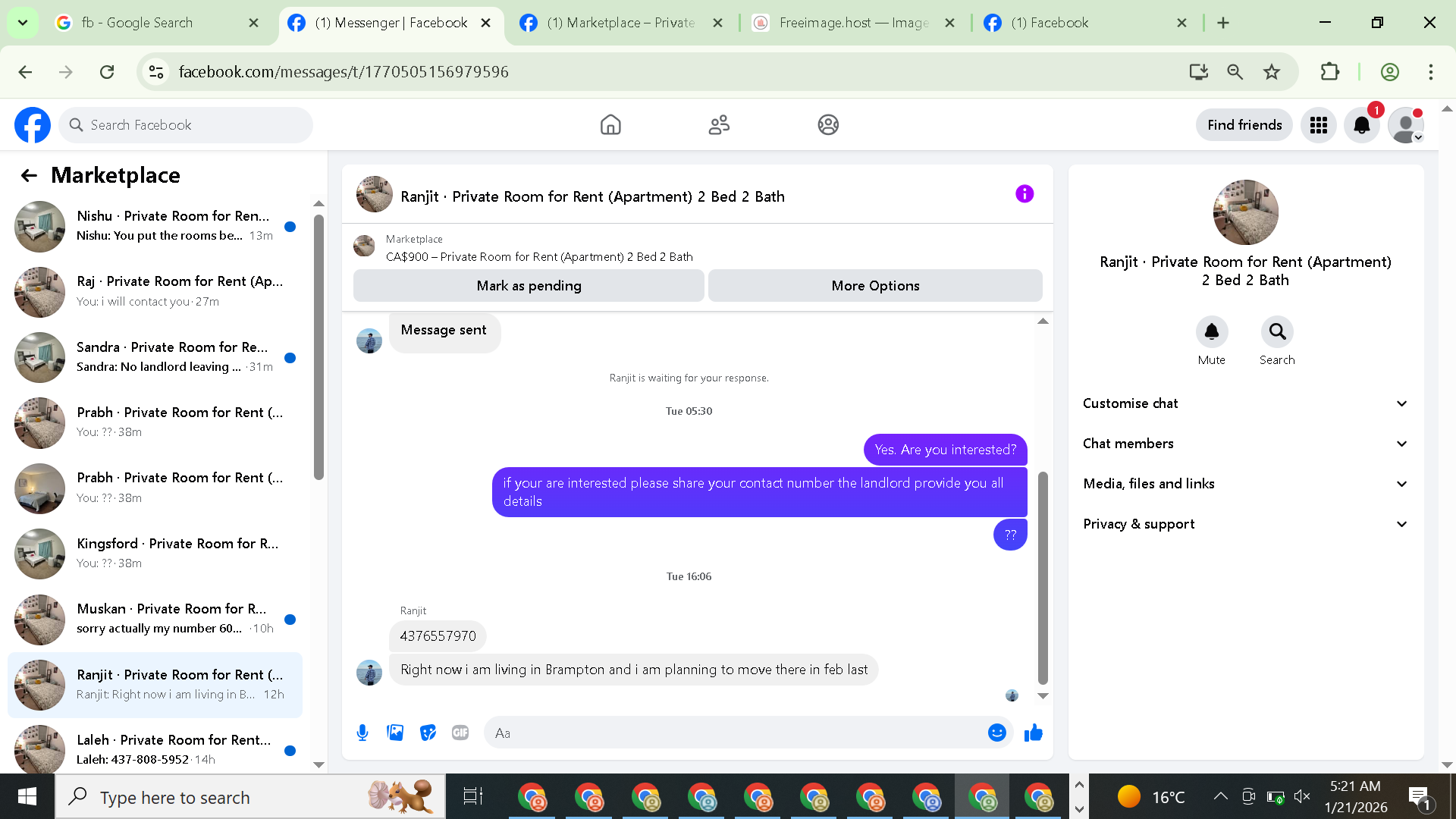Open emoji picker in message box

(996, 733)
